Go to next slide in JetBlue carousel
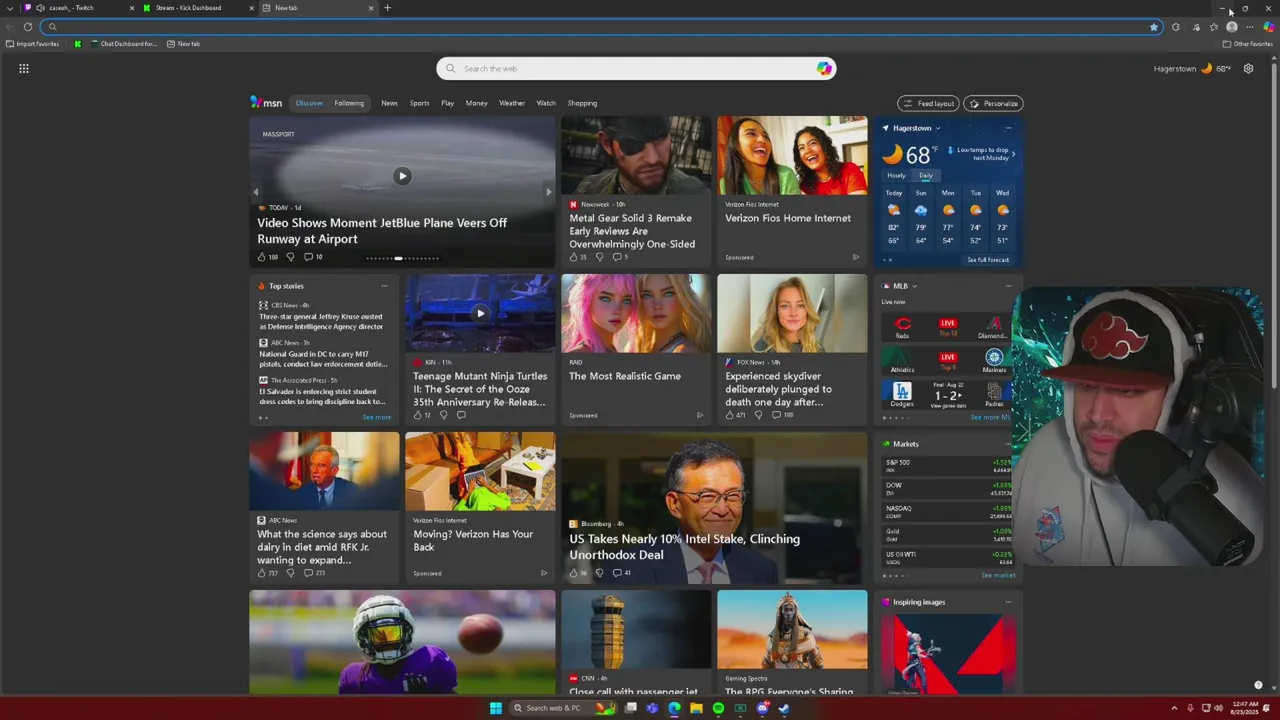 pos(548,192)
